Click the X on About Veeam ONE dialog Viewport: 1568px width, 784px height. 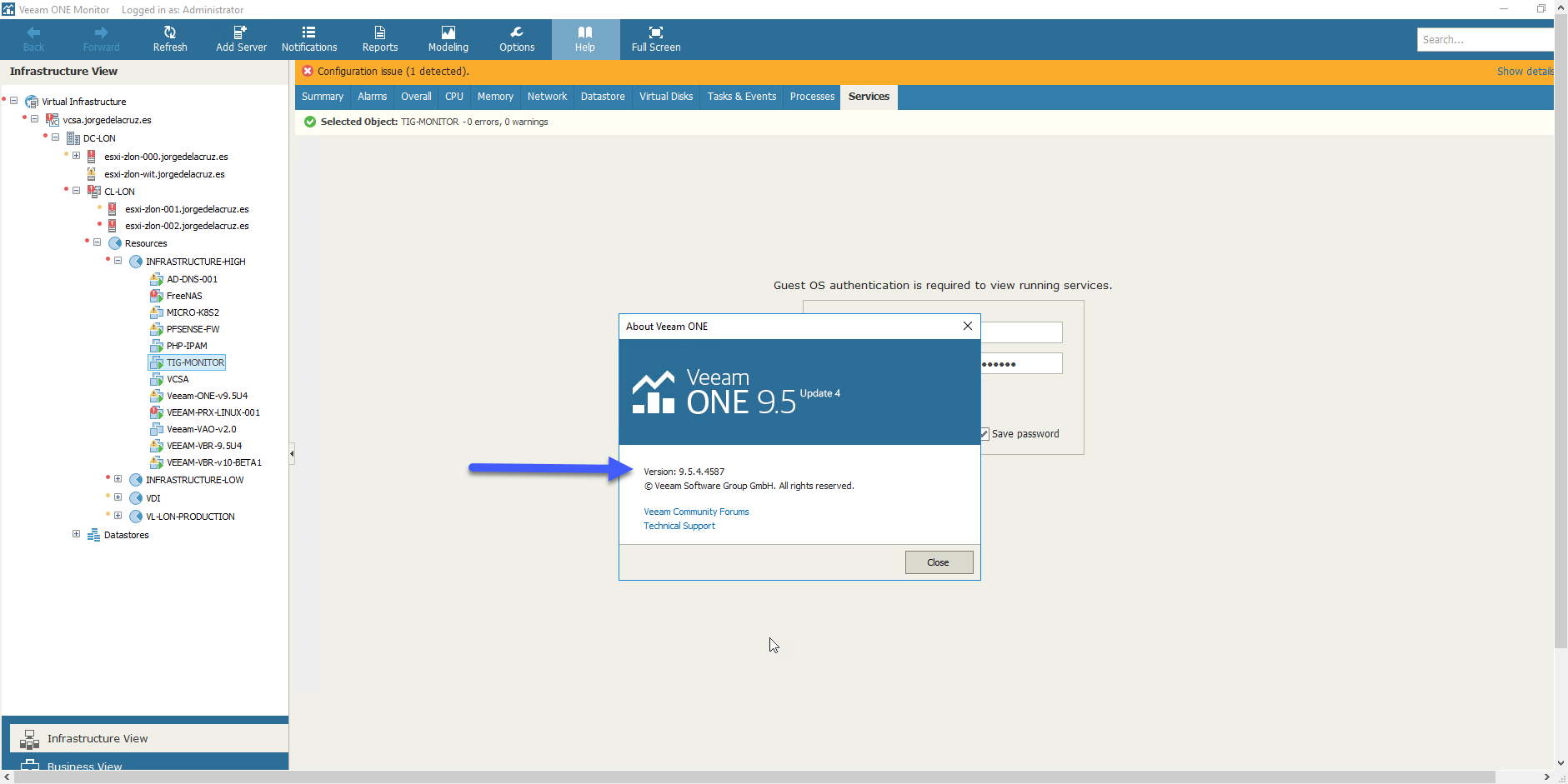point(968,326)
